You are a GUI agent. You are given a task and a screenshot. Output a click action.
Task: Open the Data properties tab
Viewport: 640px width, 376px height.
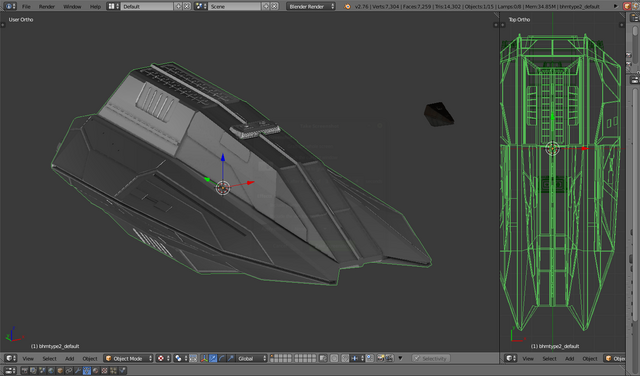(x=87, y=371)
